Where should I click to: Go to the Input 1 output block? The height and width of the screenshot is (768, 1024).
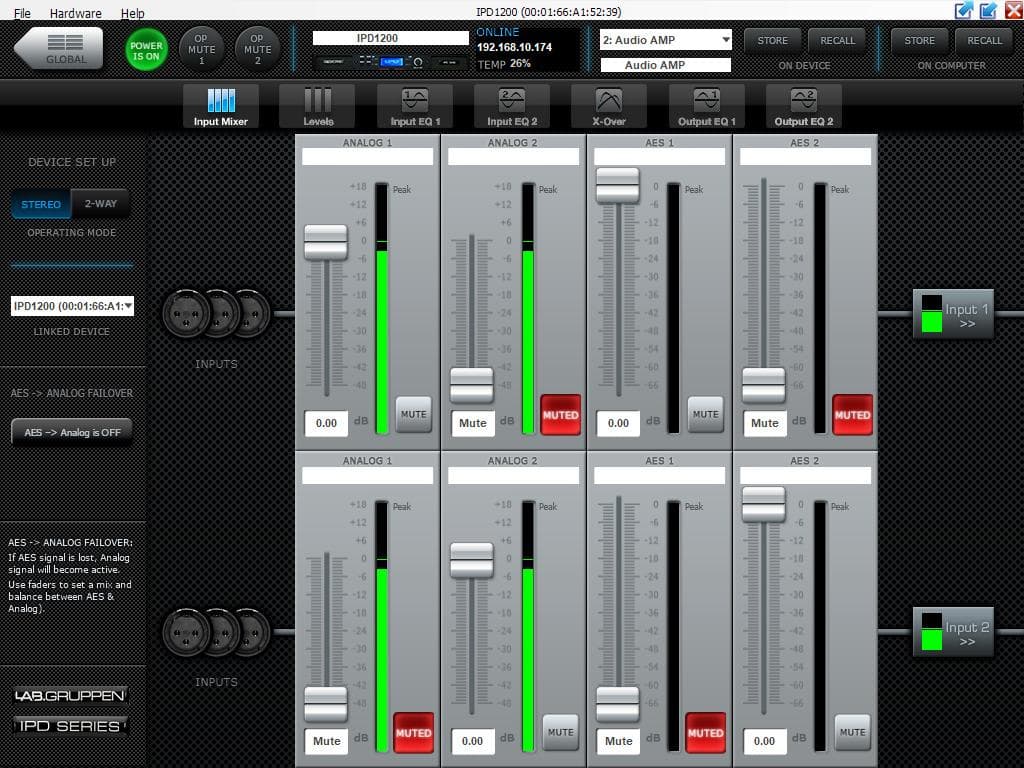click(x=953, y=314)
